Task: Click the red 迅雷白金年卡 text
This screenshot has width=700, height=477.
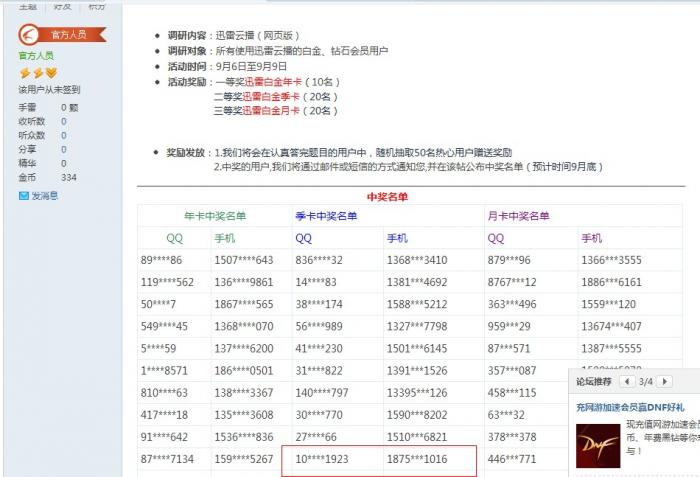Action: [x=273, y=82]
